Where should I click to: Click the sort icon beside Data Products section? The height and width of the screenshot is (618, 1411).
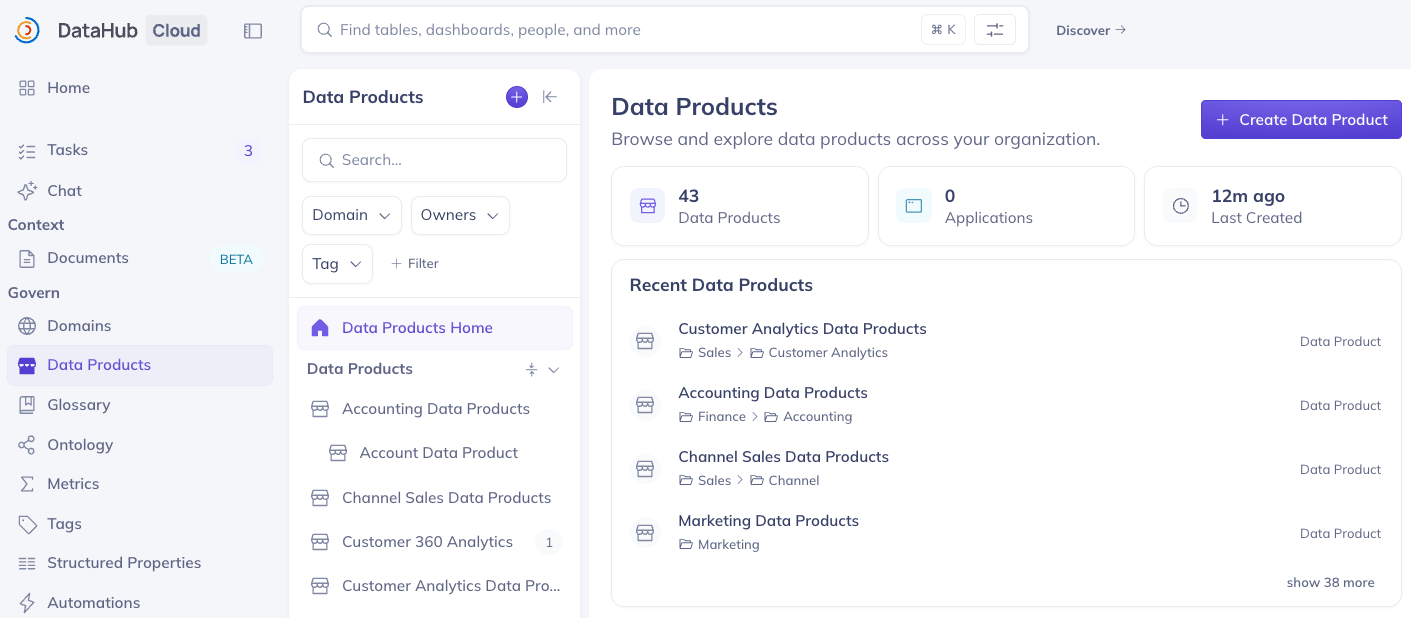[x=532, y=370]
